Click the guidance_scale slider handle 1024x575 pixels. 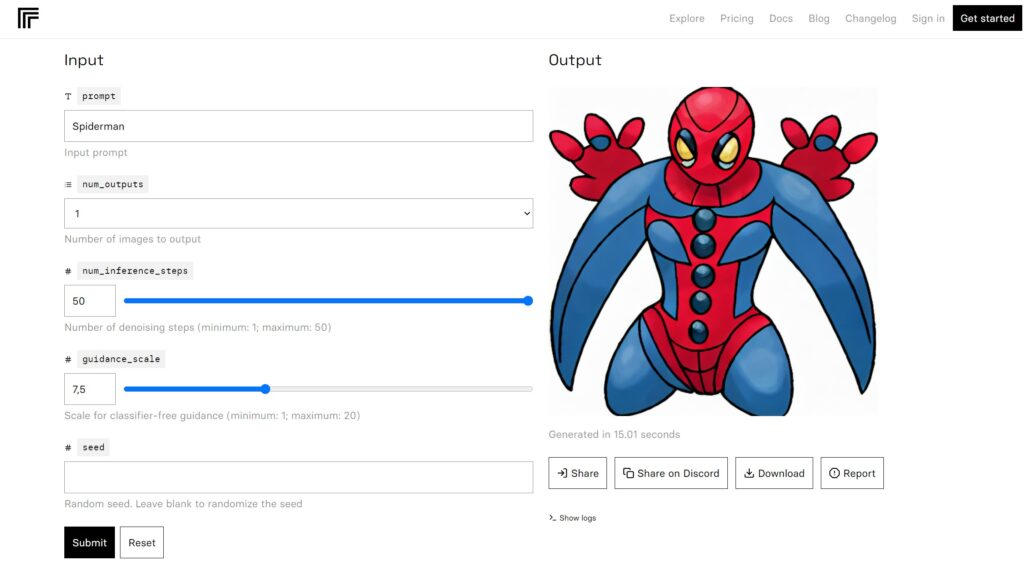click(265, 389)
